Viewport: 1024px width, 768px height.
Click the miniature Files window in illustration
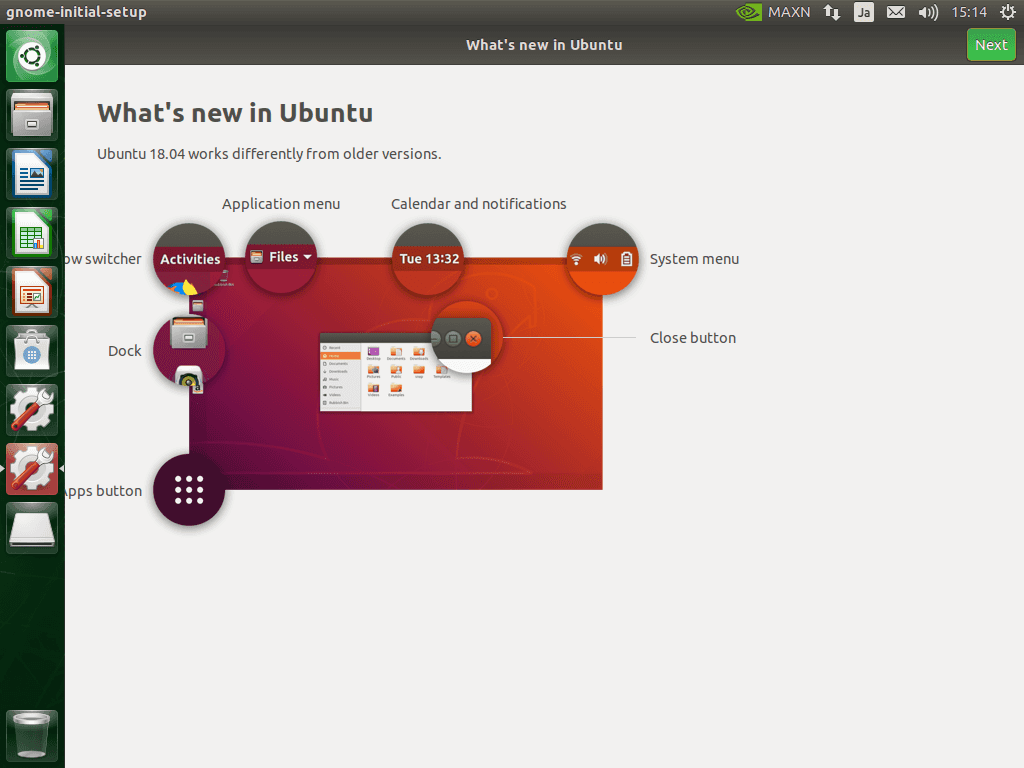coord(396,372)
